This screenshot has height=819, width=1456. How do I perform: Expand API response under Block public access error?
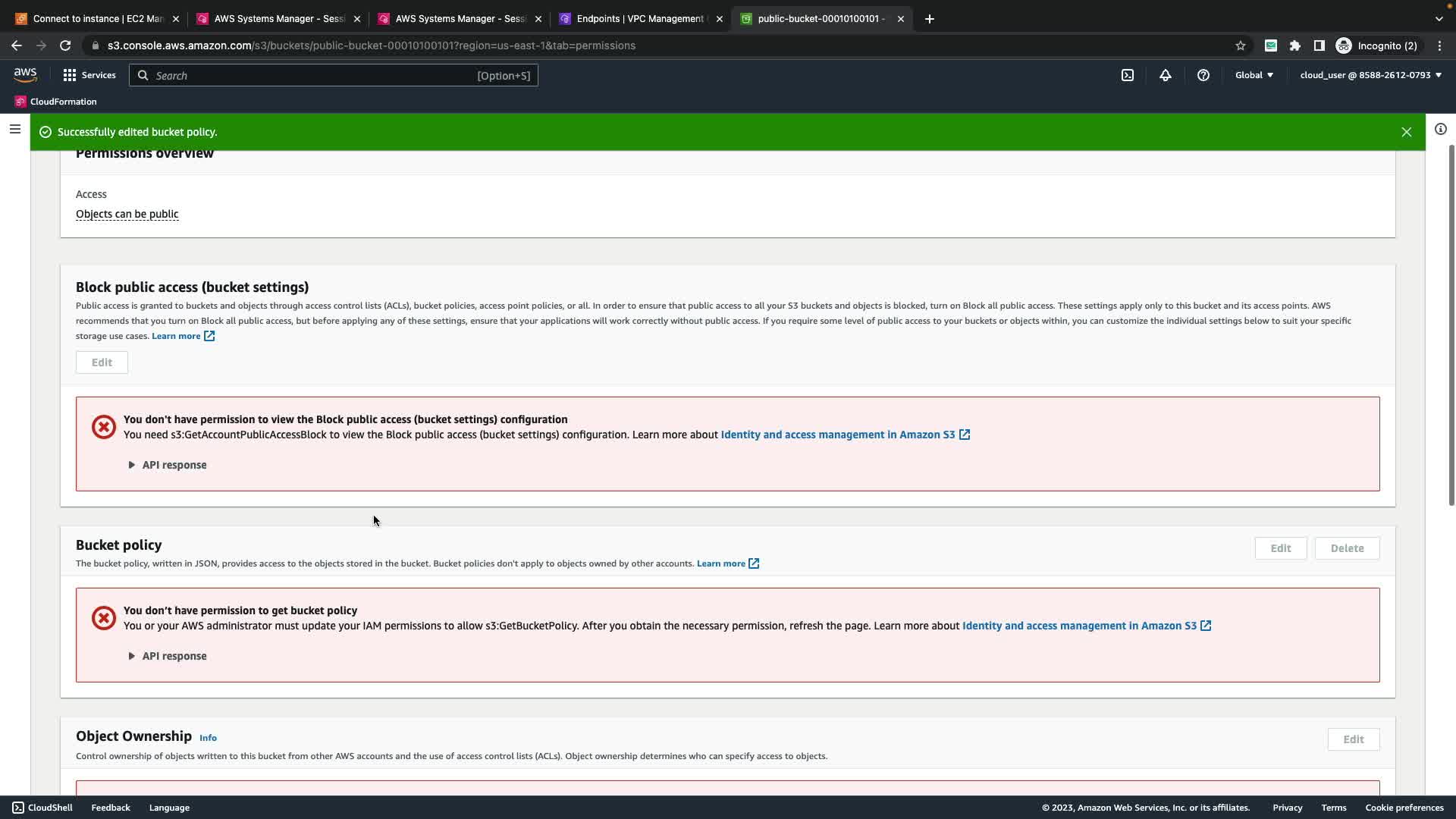168,465
